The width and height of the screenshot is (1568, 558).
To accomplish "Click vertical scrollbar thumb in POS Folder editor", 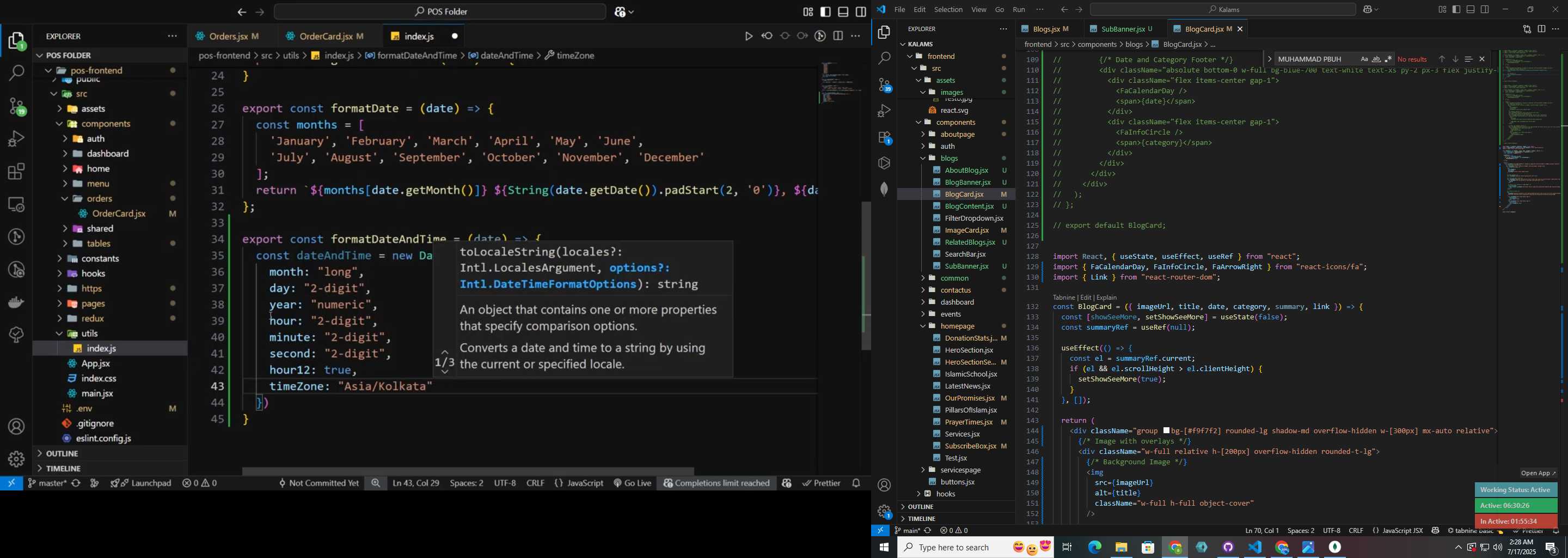I will (x=866, y=275).
